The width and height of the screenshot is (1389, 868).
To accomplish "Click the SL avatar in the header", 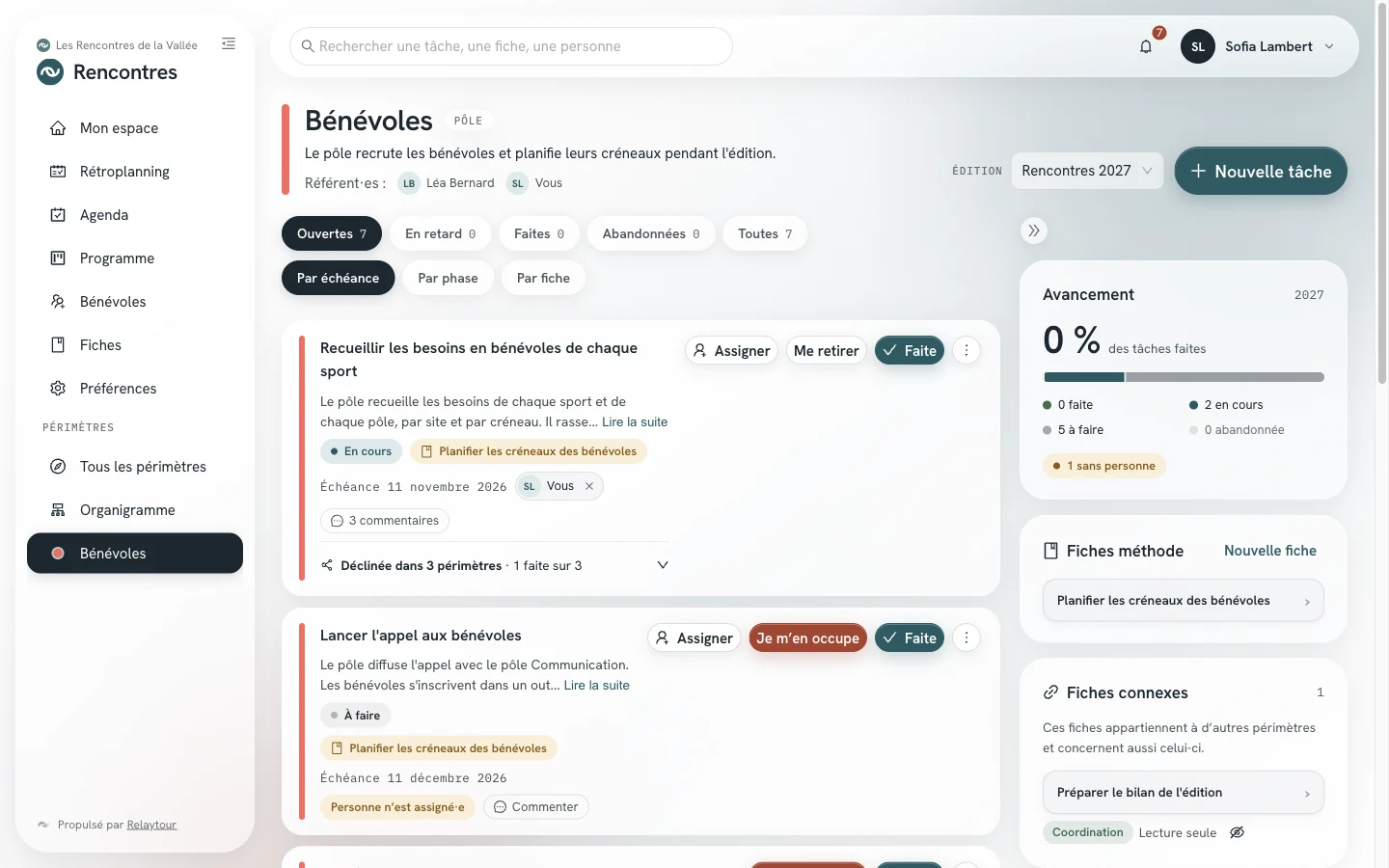I will tap(1198, 46).
